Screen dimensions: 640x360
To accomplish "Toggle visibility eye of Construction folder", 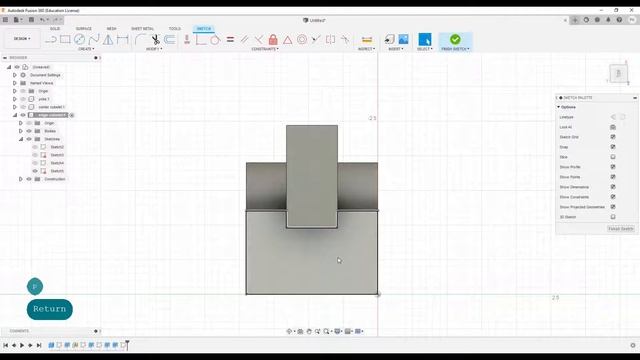I will click(x=29, y=179).
